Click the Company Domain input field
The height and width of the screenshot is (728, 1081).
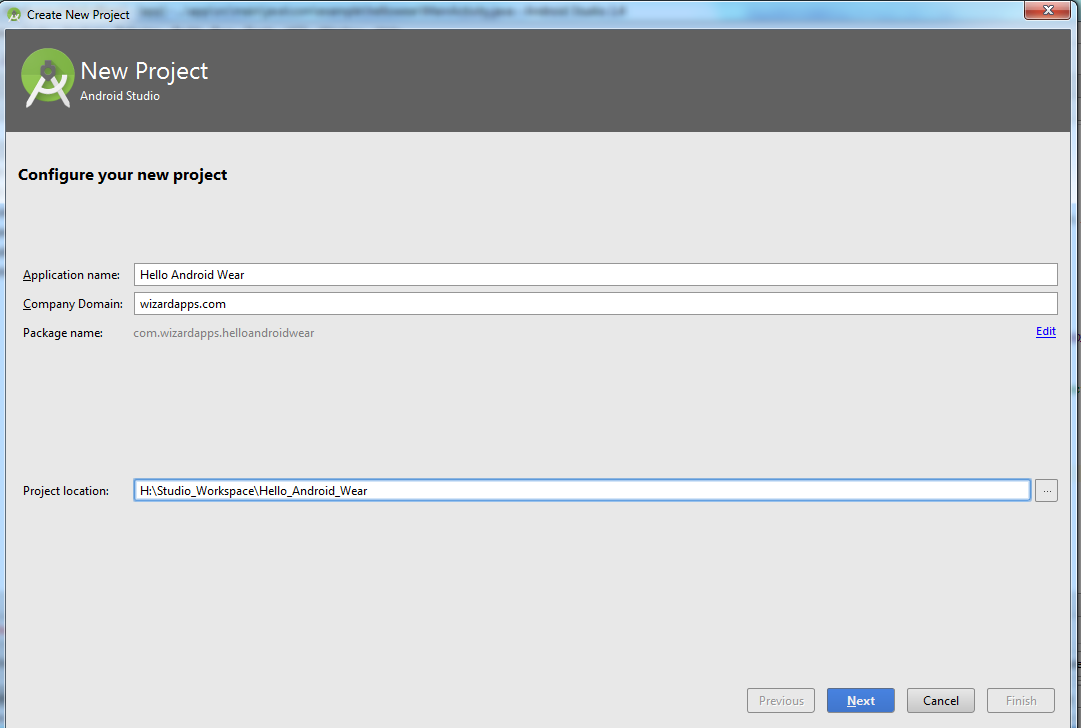point(595,303)
